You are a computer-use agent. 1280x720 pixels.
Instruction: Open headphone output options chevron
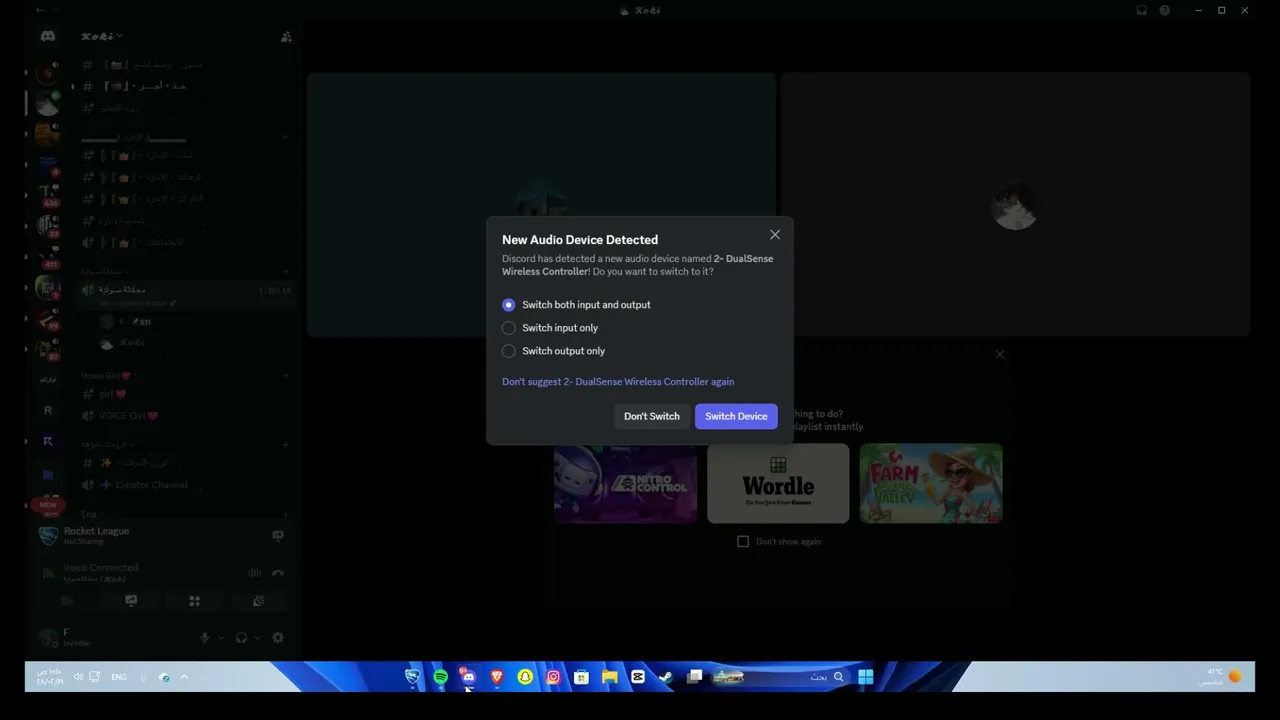257,638
